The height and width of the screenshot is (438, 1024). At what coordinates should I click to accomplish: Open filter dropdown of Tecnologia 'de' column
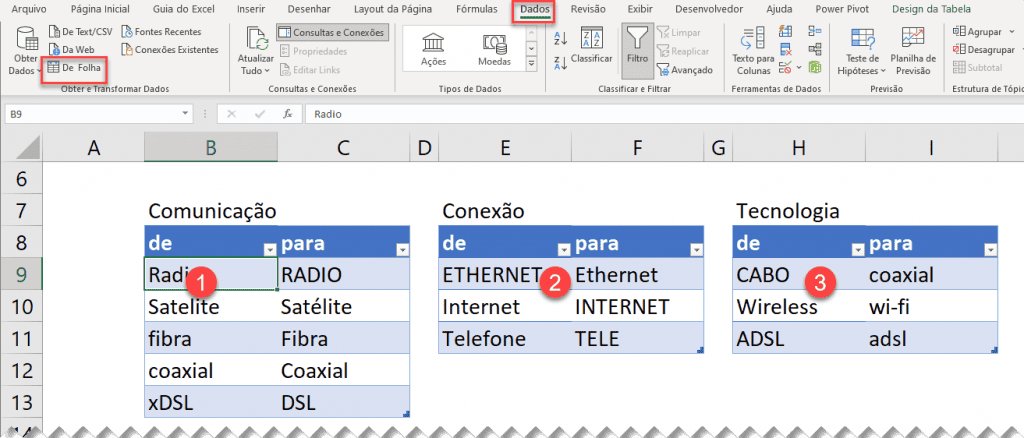858,250
